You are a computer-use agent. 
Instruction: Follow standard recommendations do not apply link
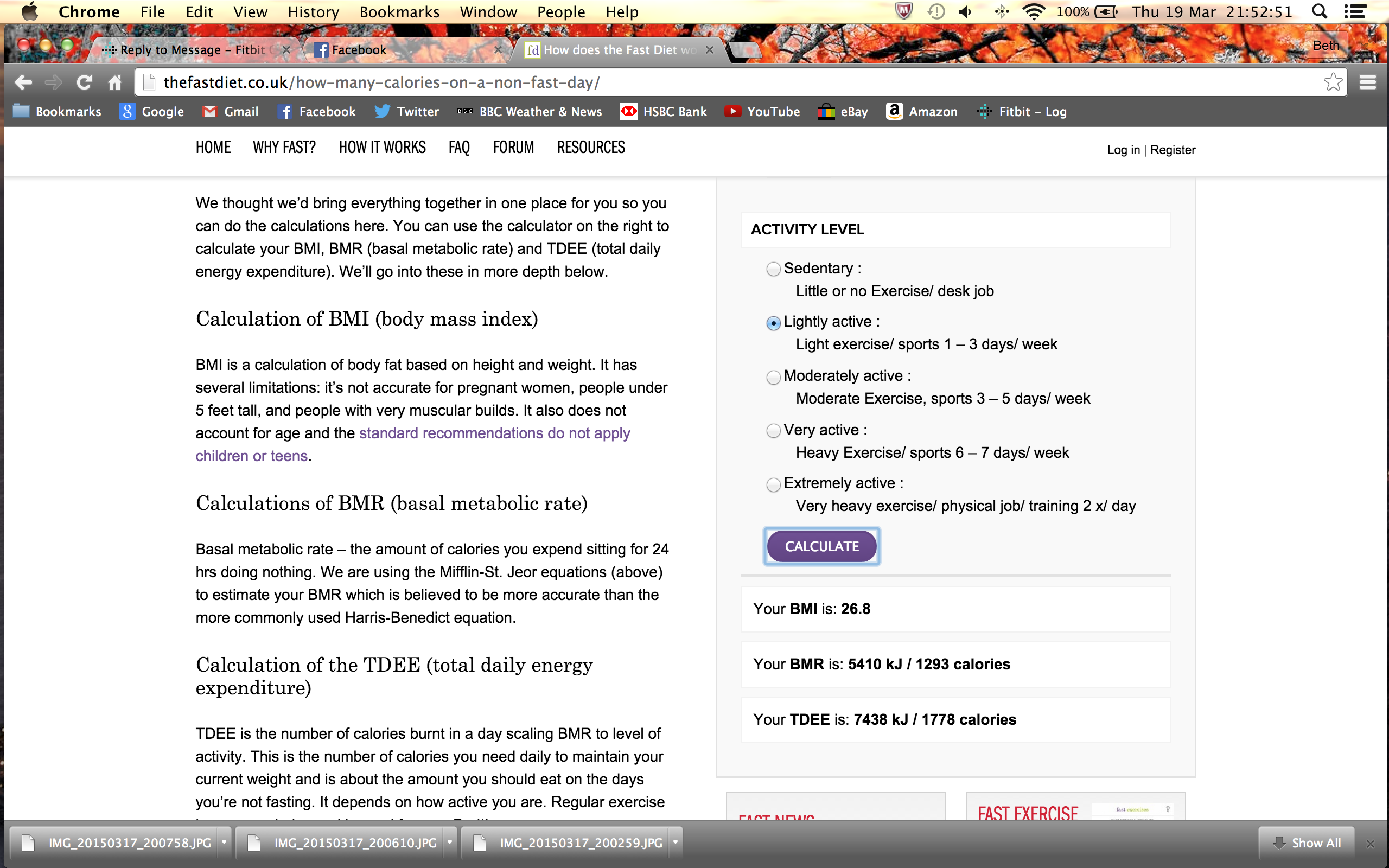[x=494, y=433]
